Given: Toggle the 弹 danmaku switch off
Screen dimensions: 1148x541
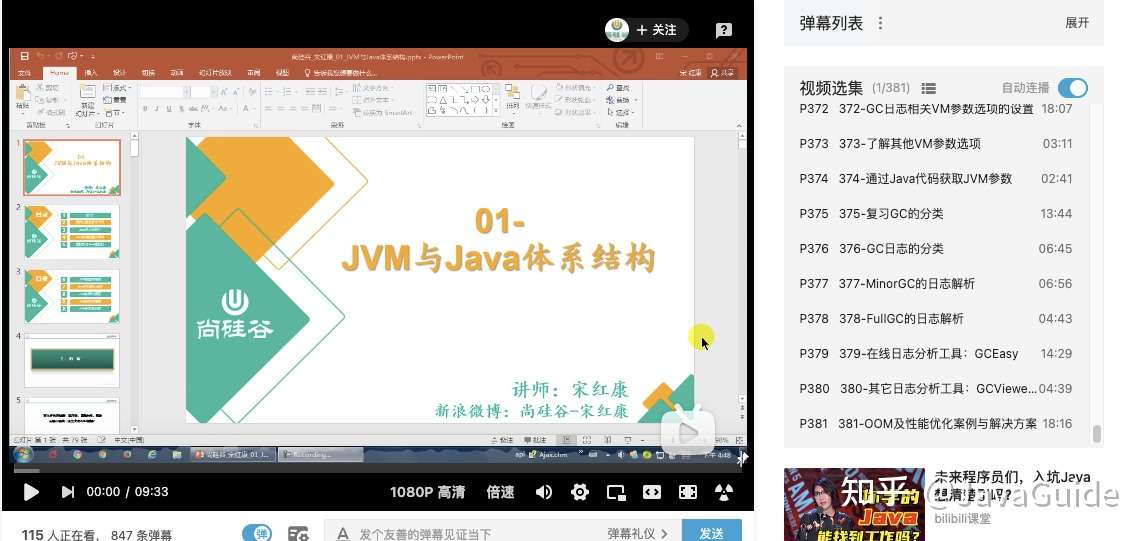Looking at the screenshot, I should pos(256,534).
